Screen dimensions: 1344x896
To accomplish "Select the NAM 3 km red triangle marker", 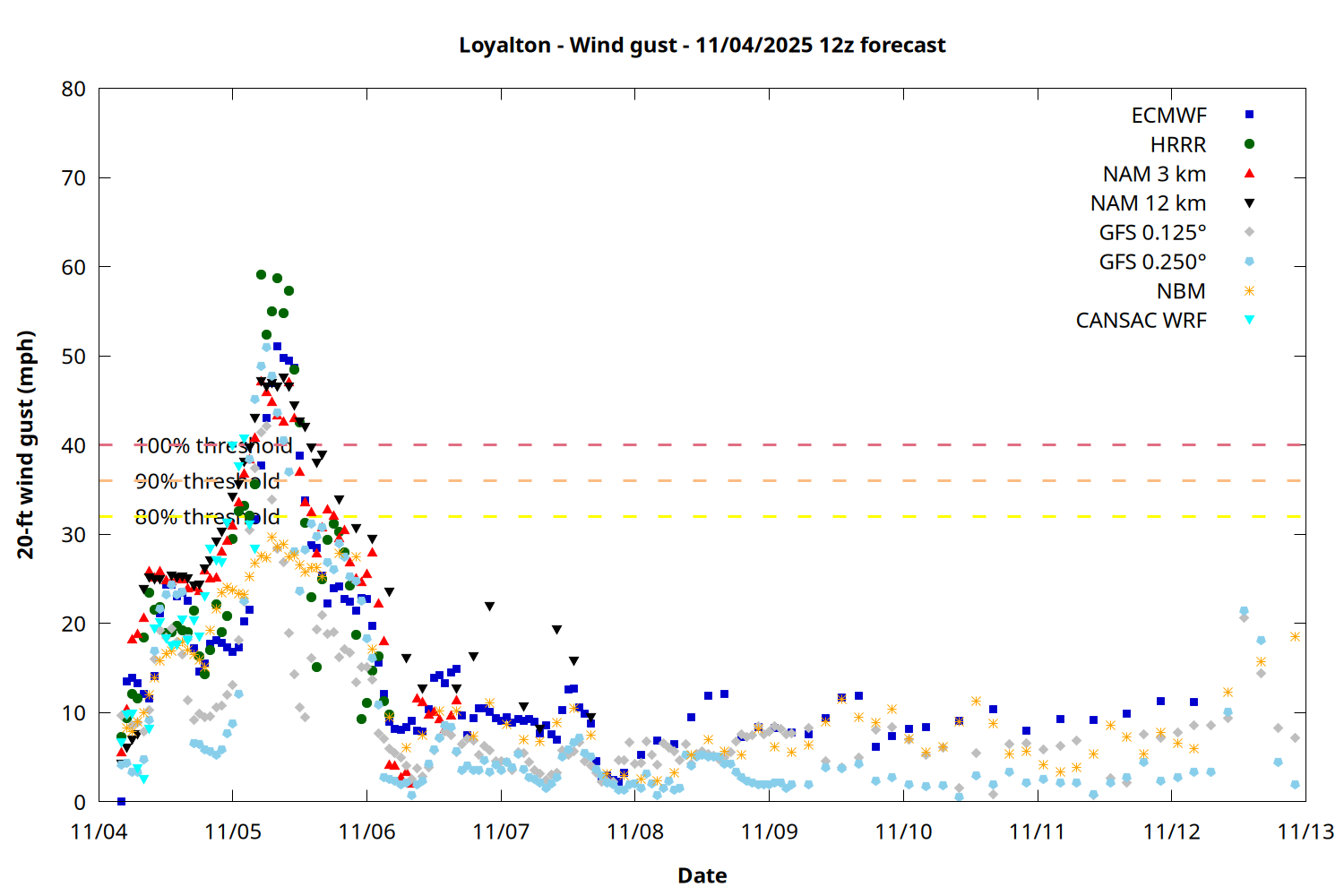I will click(1249, 173).
